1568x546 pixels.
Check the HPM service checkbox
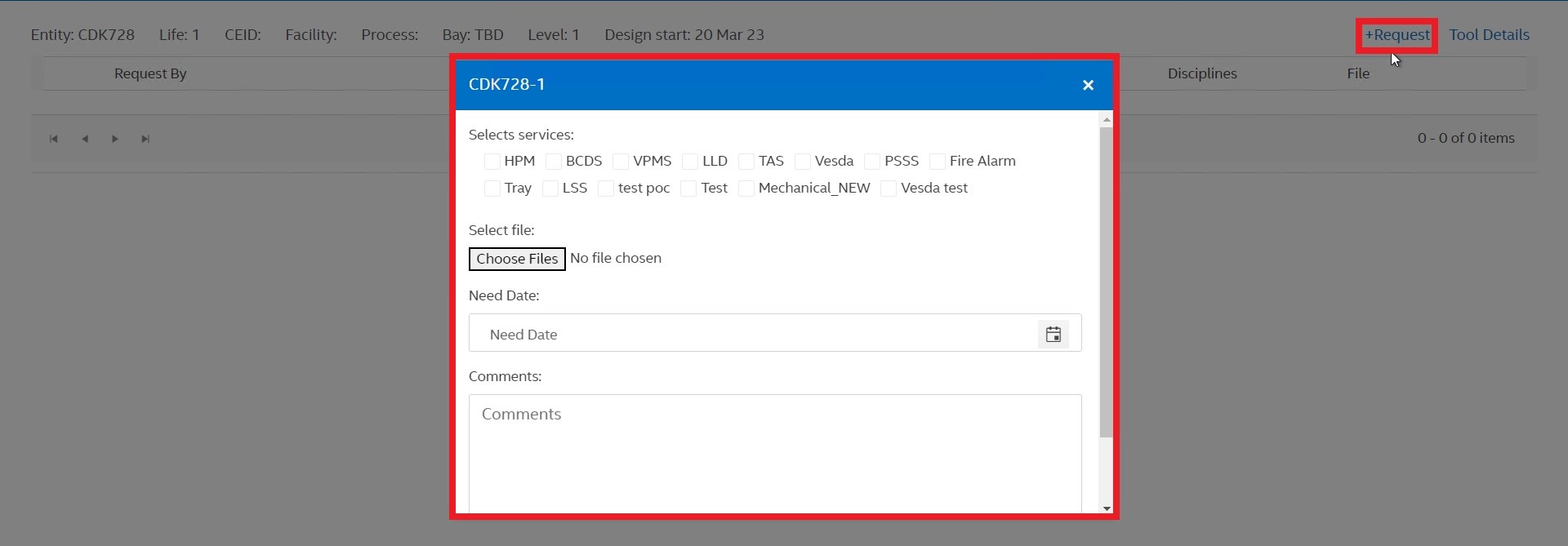click(492, 162)
